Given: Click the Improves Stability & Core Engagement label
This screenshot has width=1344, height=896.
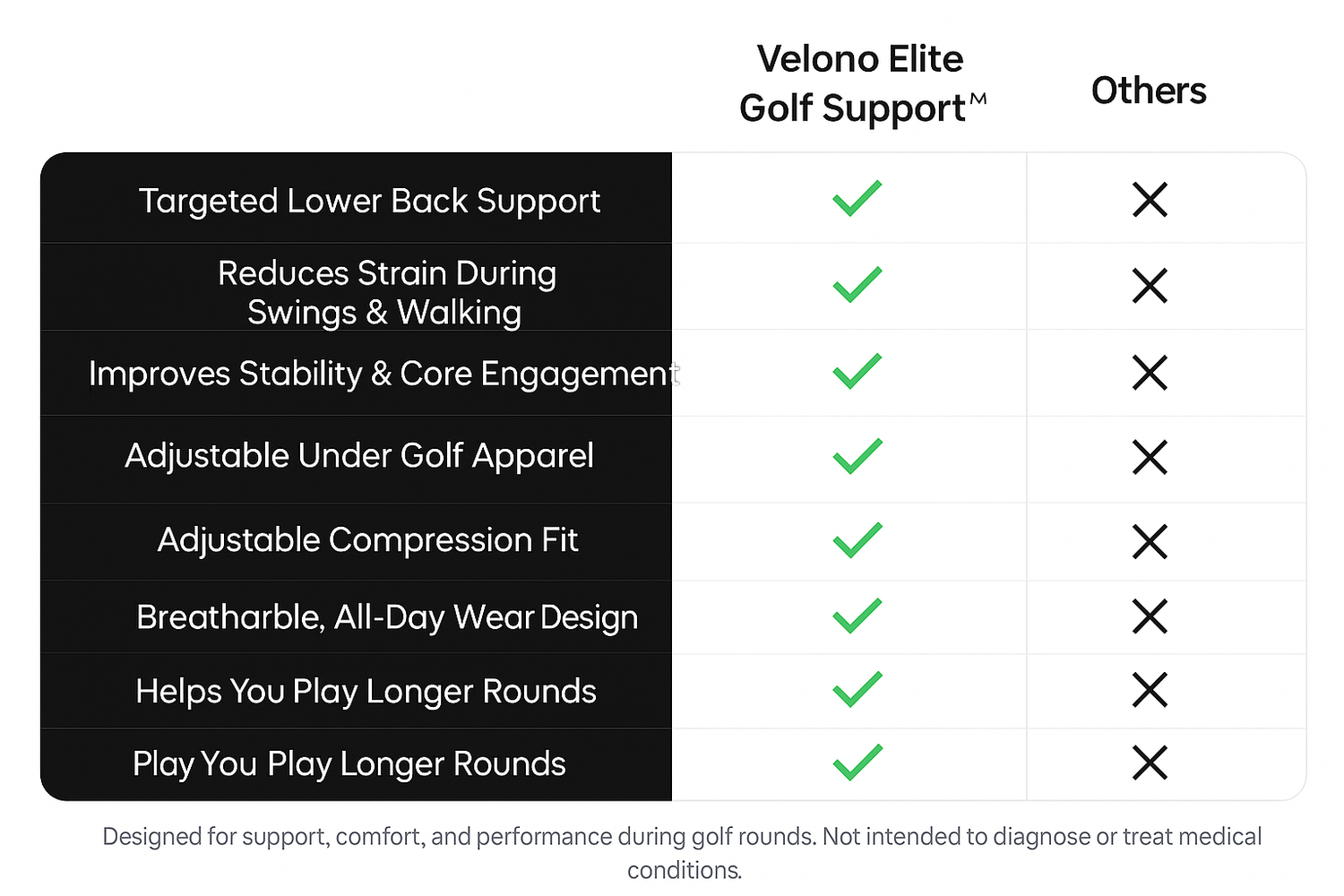Looking at the screenshot, I should pyautogui.click(x=383, y=374).
